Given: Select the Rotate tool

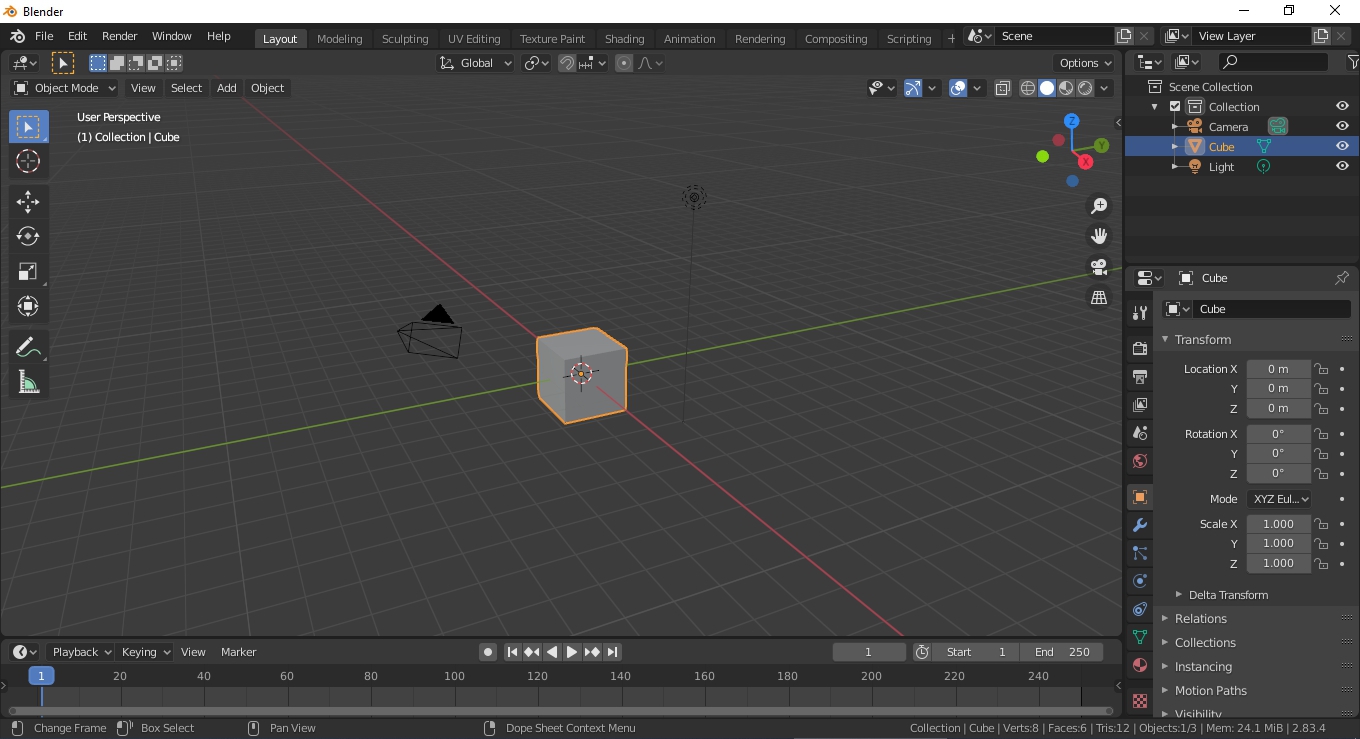Looking at the screenshot, I should coord(28,236).
